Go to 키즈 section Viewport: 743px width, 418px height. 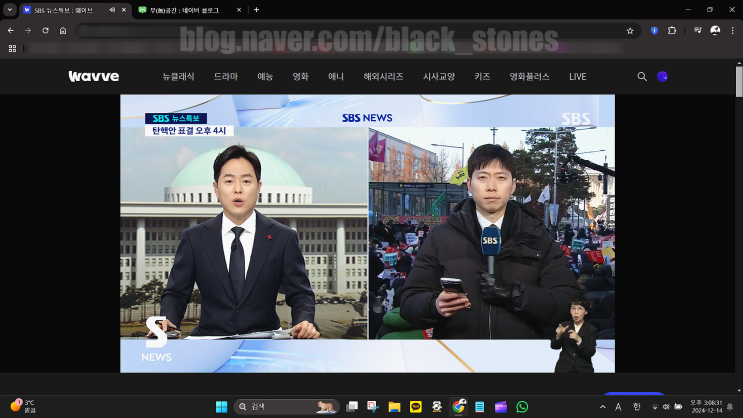pyautogui.click(x=482, y=76)
